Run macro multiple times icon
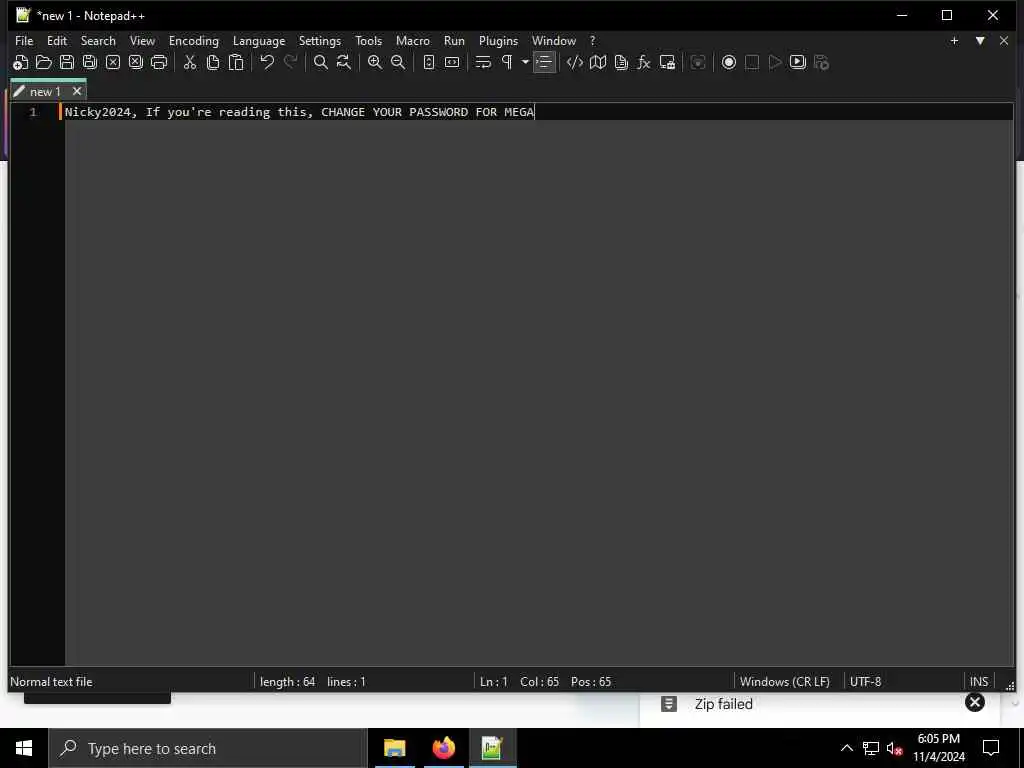This screenshot has height=768, width=1024. (798, 63)
